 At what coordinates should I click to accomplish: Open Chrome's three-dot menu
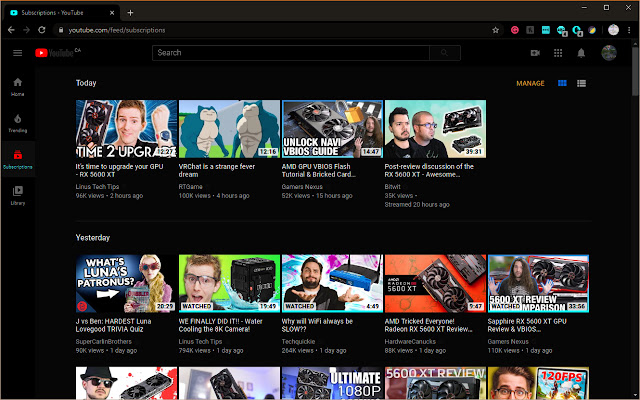tap(629, 30)
